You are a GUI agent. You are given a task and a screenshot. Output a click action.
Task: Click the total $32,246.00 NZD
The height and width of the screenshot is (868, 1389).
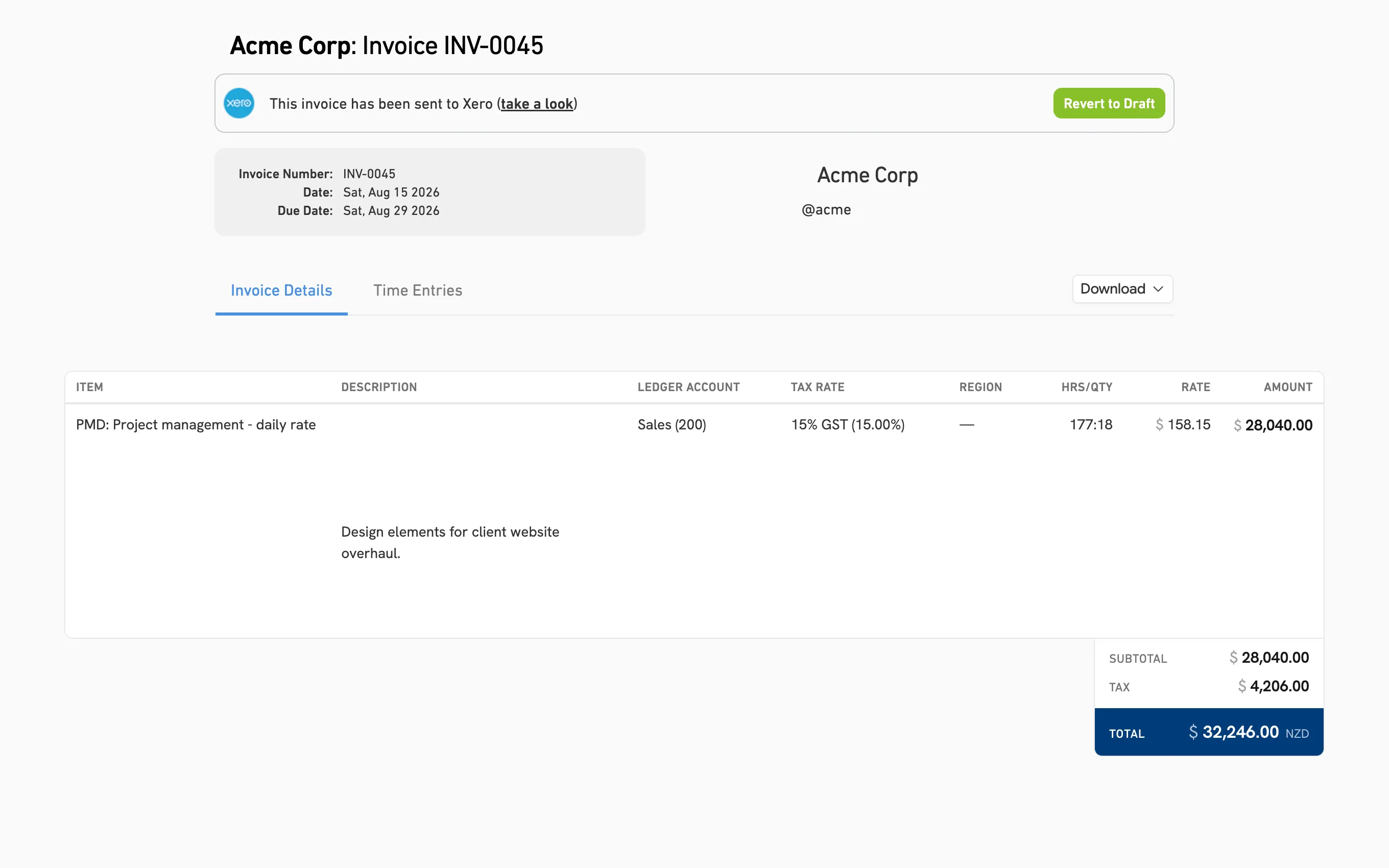coord(1249,733)
